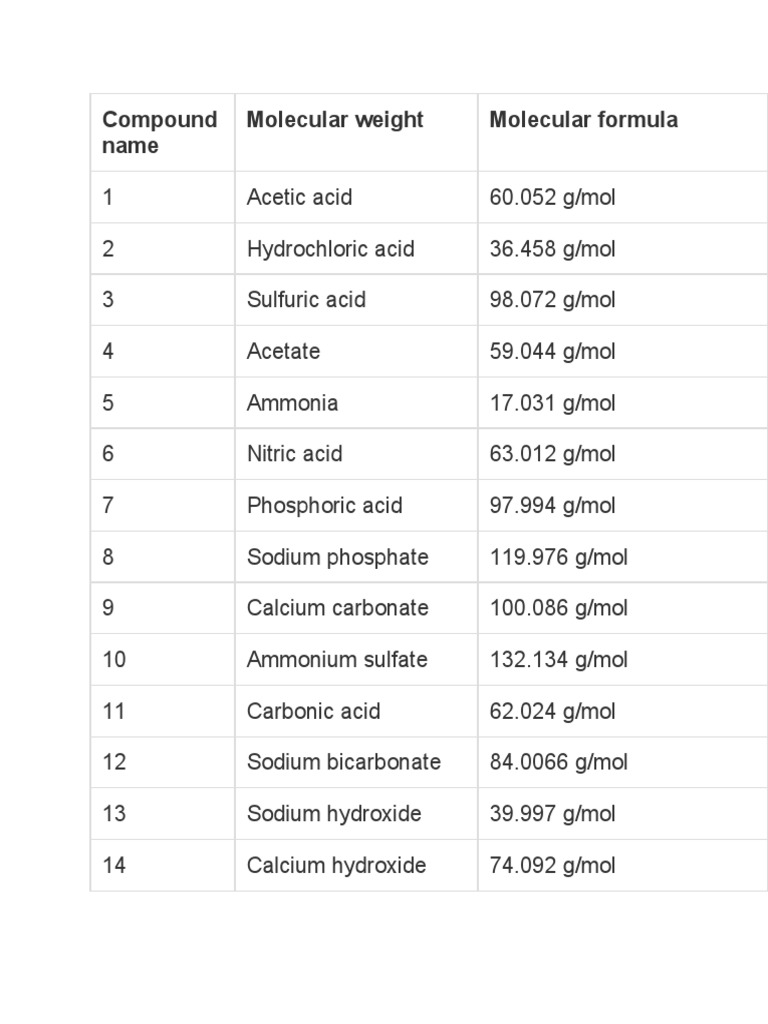Select the 84.0066 g/mol value

click(x=558, y=762)
